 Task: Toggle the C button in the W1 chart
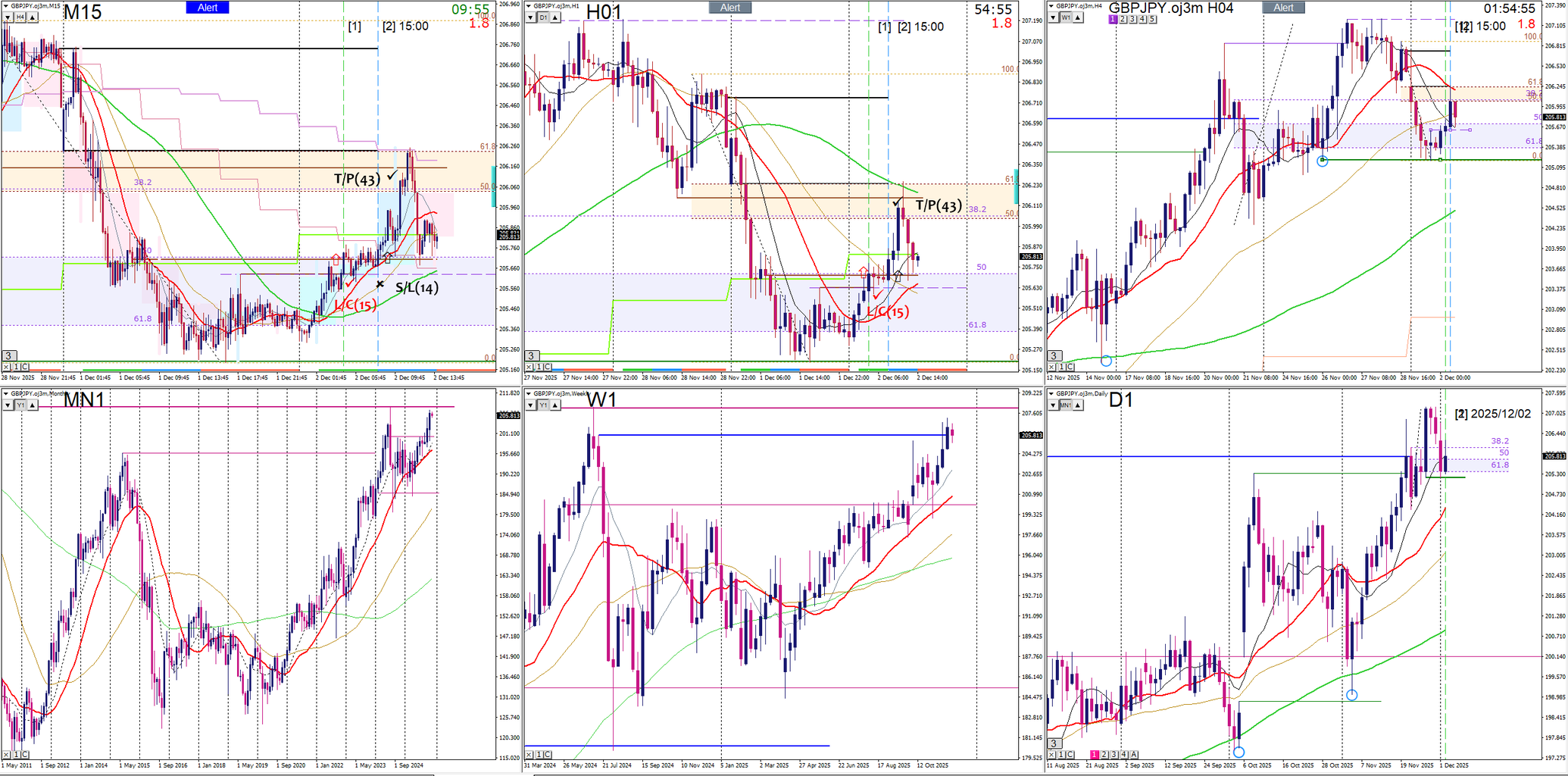click(548, 755)
